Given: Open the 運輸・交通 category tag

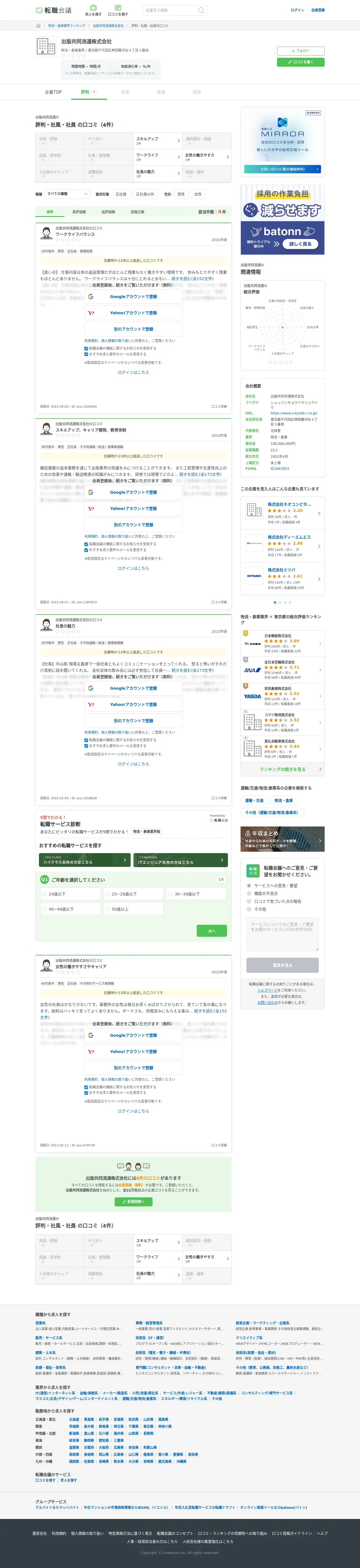Looking at the screenshot, I should 254,800.
